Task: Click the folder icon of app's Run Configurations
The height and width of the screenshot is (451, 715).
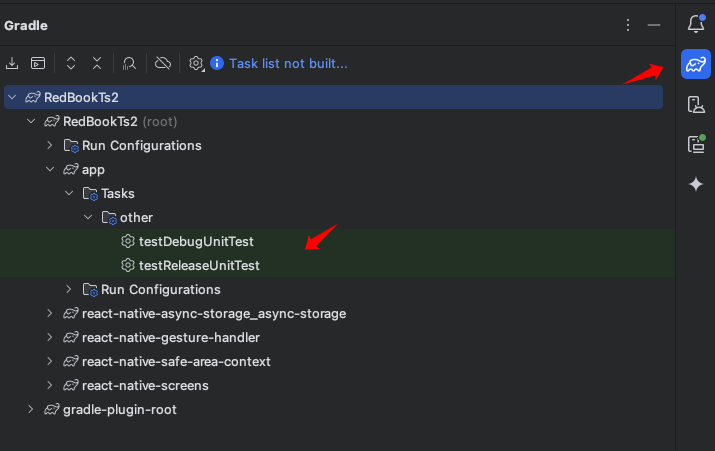Action: pyautogui.click(x=90, y=290)
